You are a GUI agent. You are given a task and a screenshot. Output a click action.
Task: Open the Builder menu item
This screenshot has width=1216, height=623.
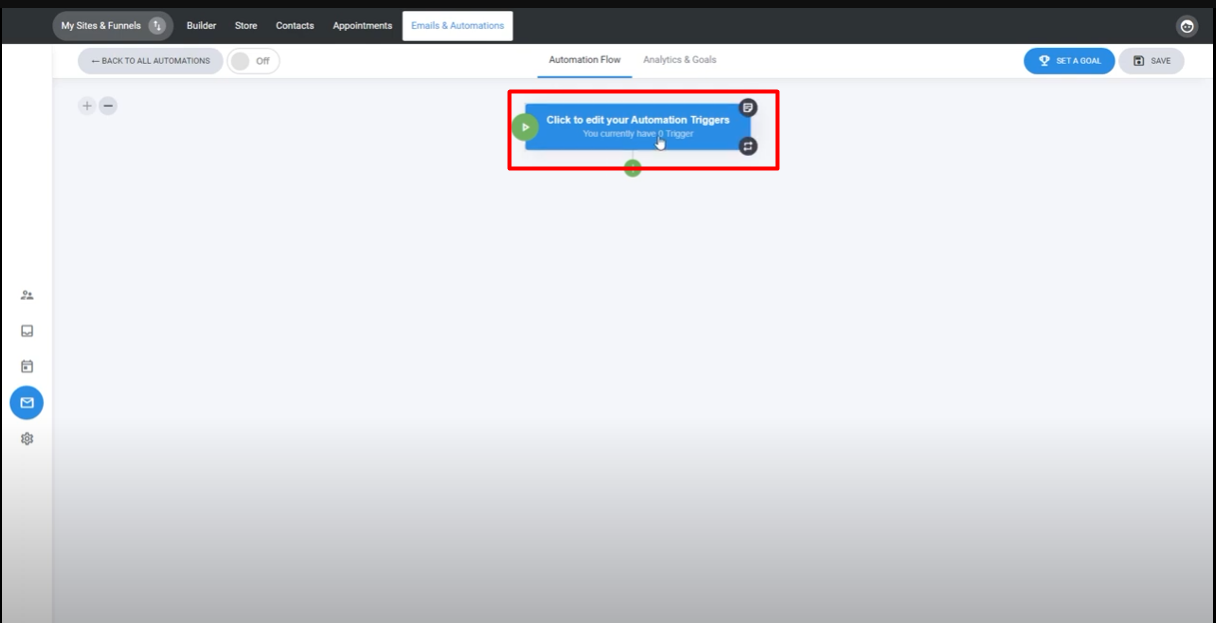point(201,26)
